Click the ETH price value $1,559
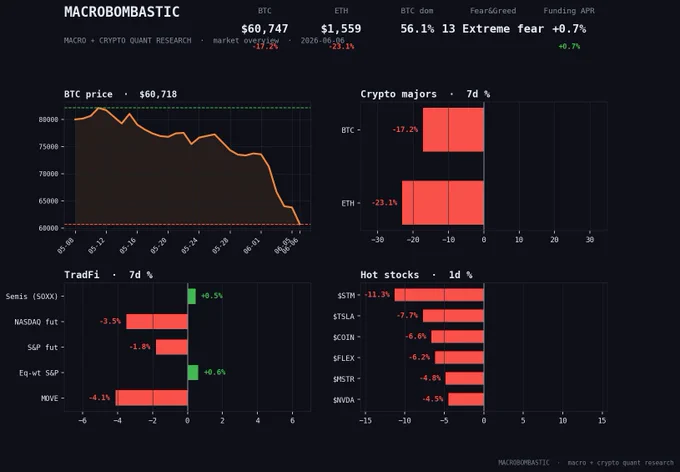 [341, 29]
